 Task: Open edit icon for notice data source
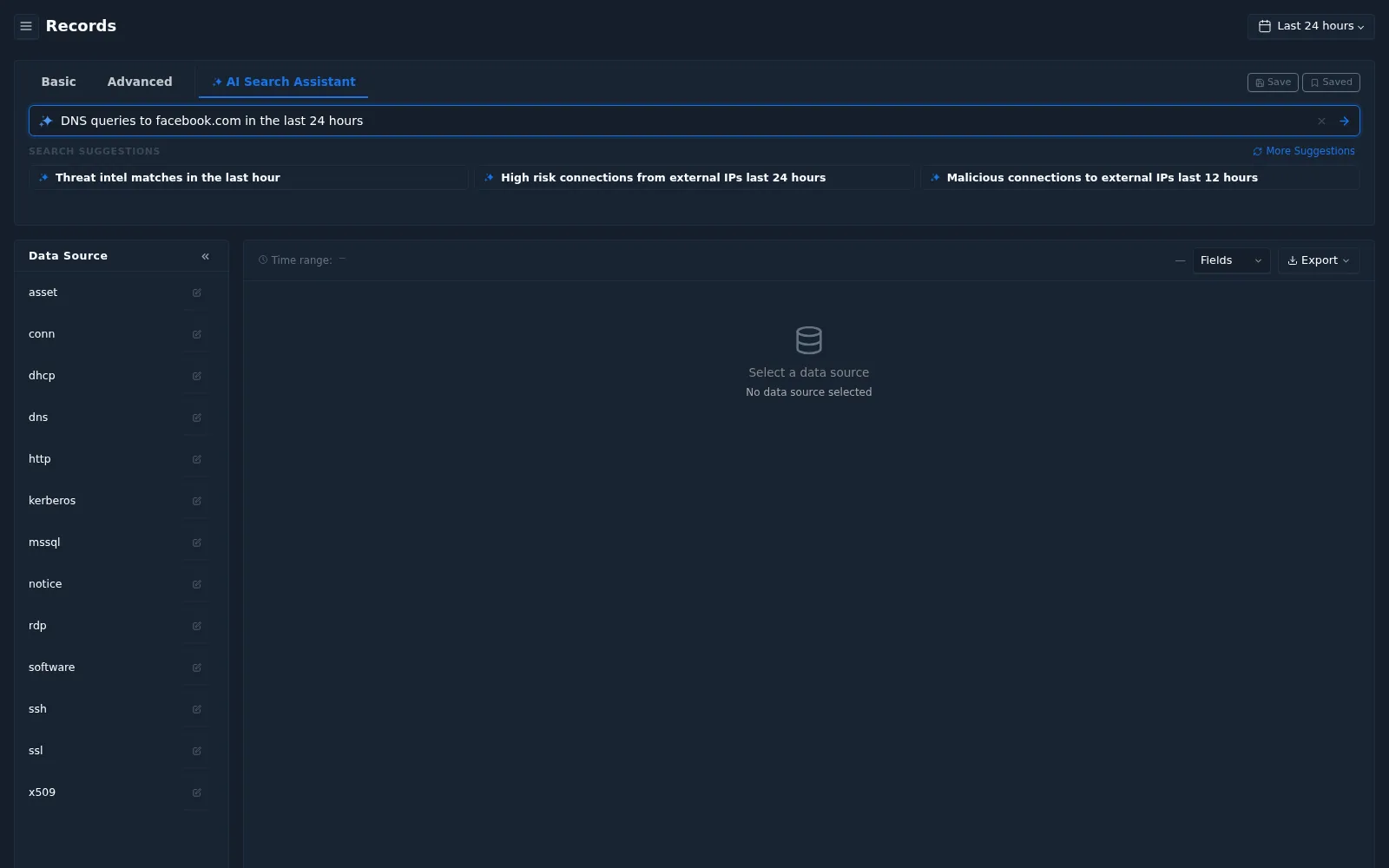tap(197, 585)
